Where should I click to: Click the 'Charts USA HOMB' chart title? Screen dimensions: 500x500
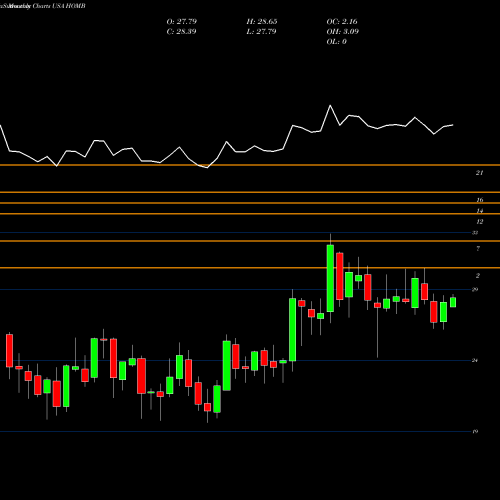tap(59, 6)
